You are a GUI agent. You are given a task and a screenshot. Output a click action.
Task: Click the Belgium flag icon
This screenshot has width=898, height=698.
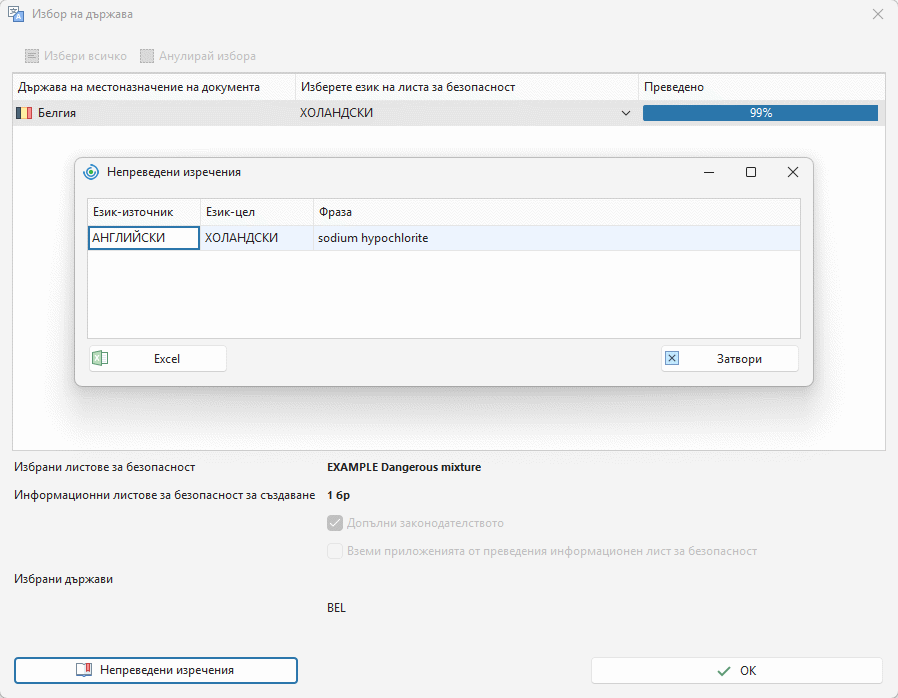pyautogui.click(x=24, y=113)
